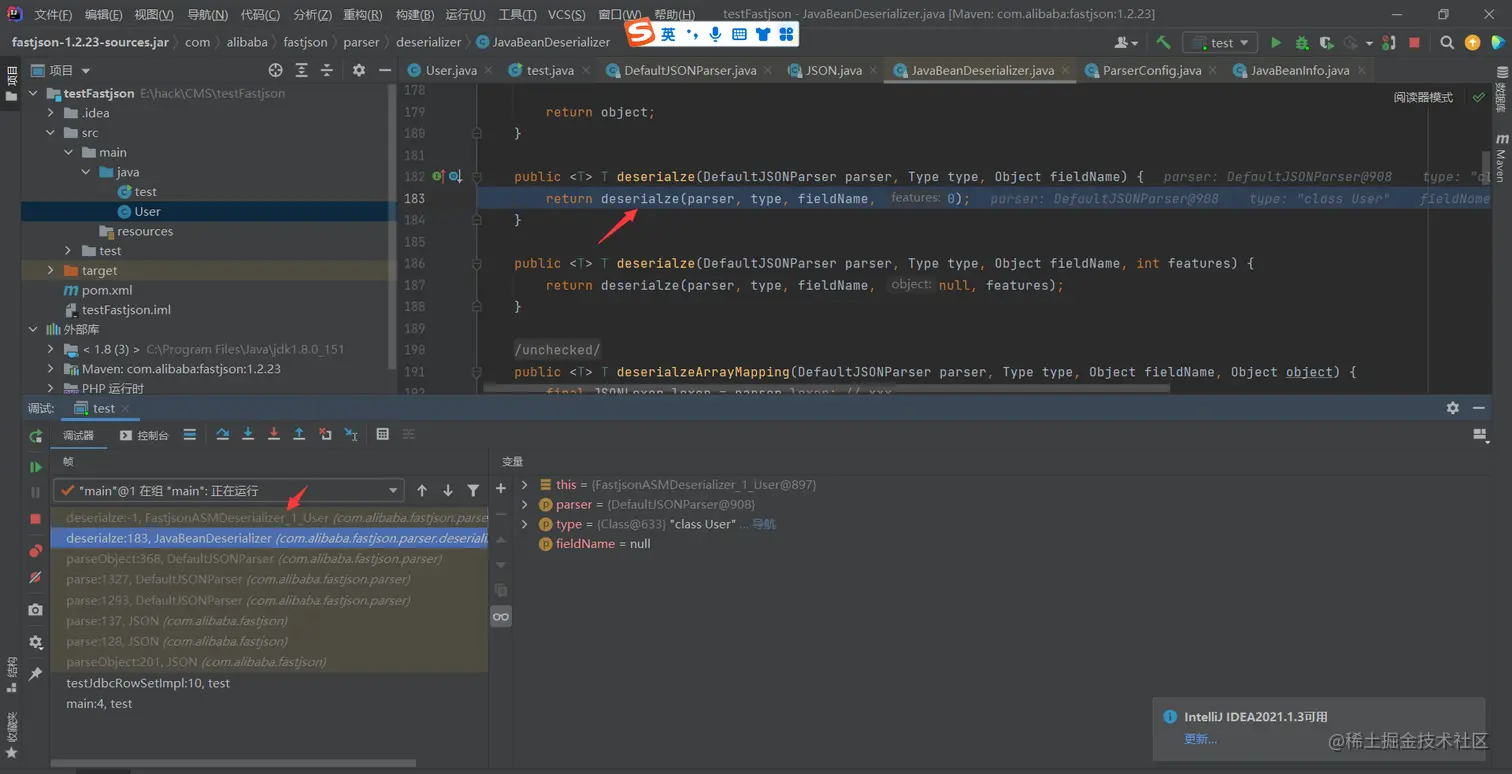Open View Breakpoints red circles icon
This screenshot has height=774, width=1512.
[36, 550]
